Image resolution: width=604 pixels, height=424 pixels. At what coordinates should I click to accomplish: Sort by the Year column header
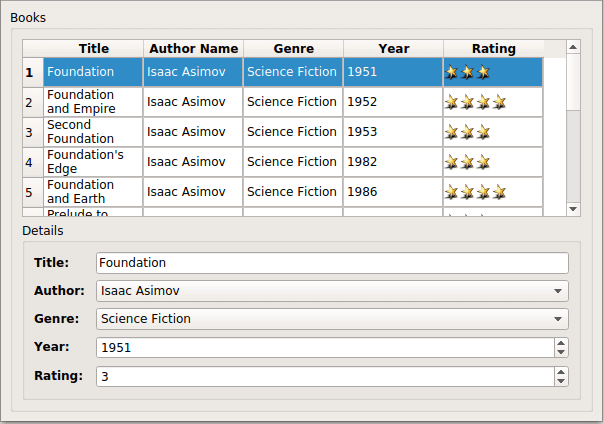(x=393, y=48)
